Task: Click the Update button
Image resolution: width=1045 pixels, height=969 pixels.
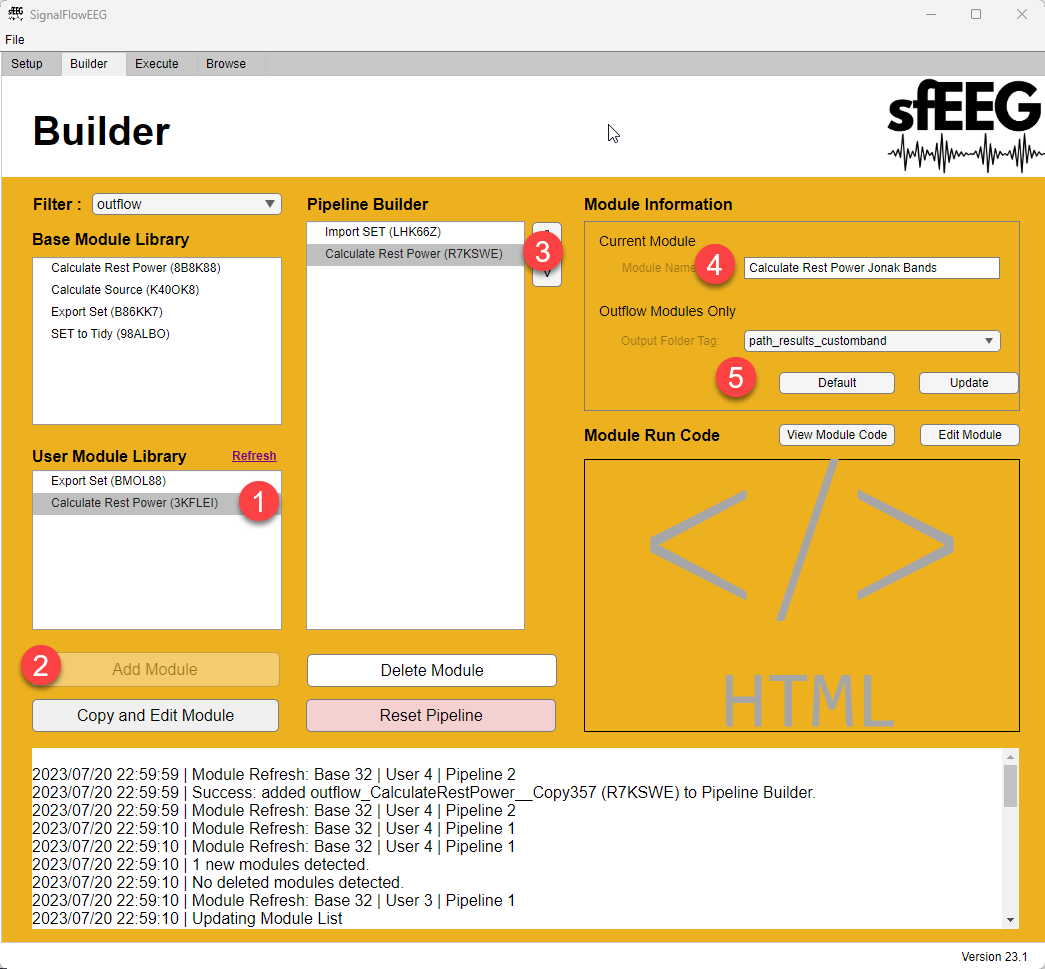Action: point(968,382)
